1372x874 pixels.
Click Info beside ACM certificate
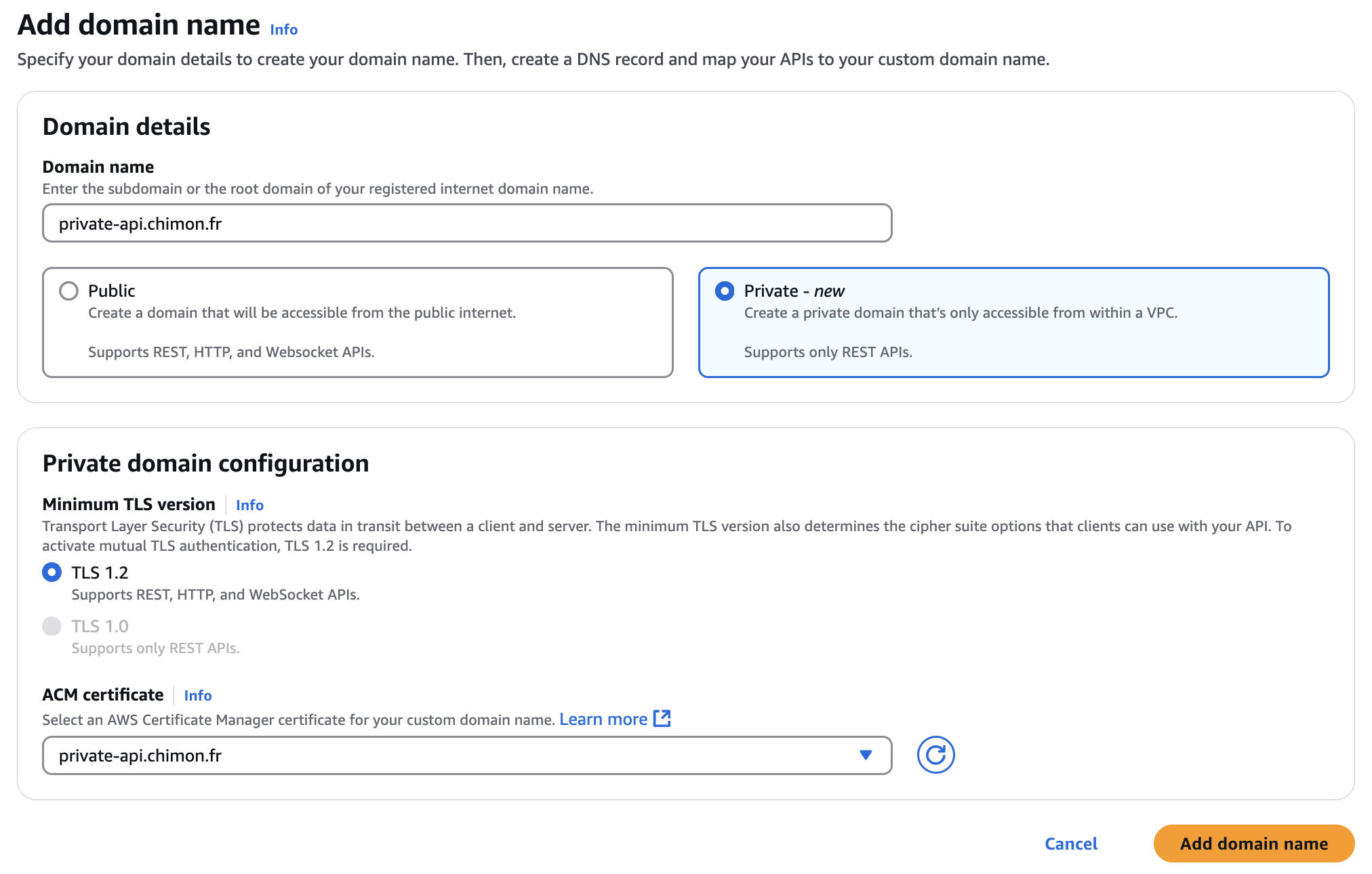(197, 695)
